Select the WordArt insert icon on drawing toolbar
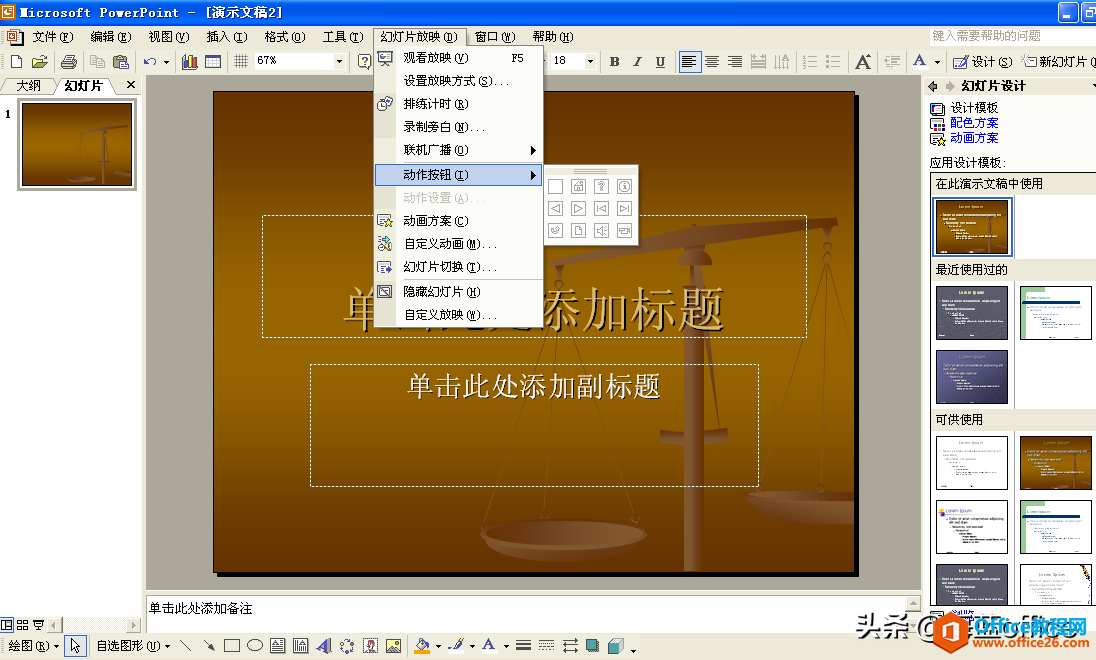 [323, 646]
